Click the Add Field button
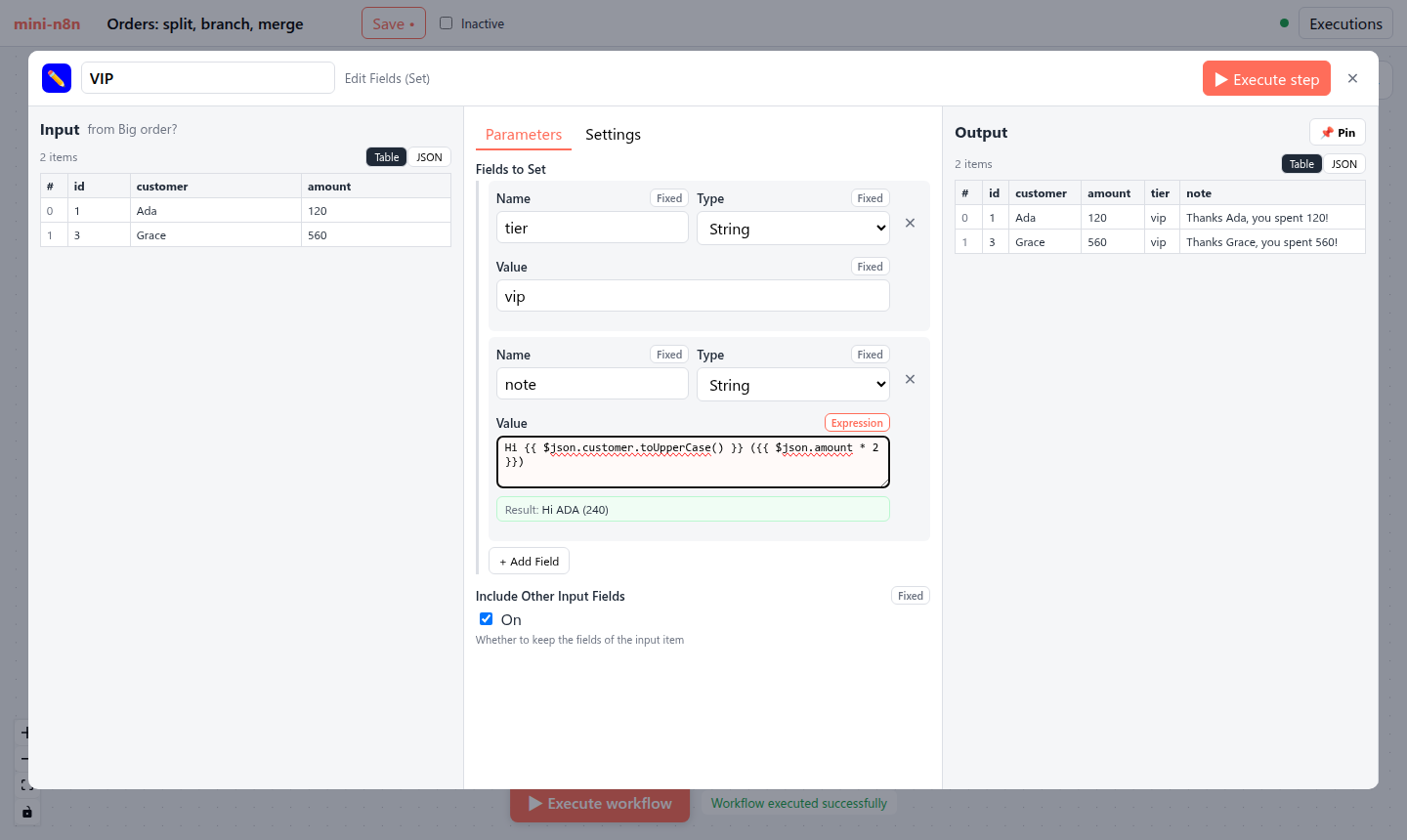Image resolution: width=1407 pixels, height=840 pixels. [529, 562]
